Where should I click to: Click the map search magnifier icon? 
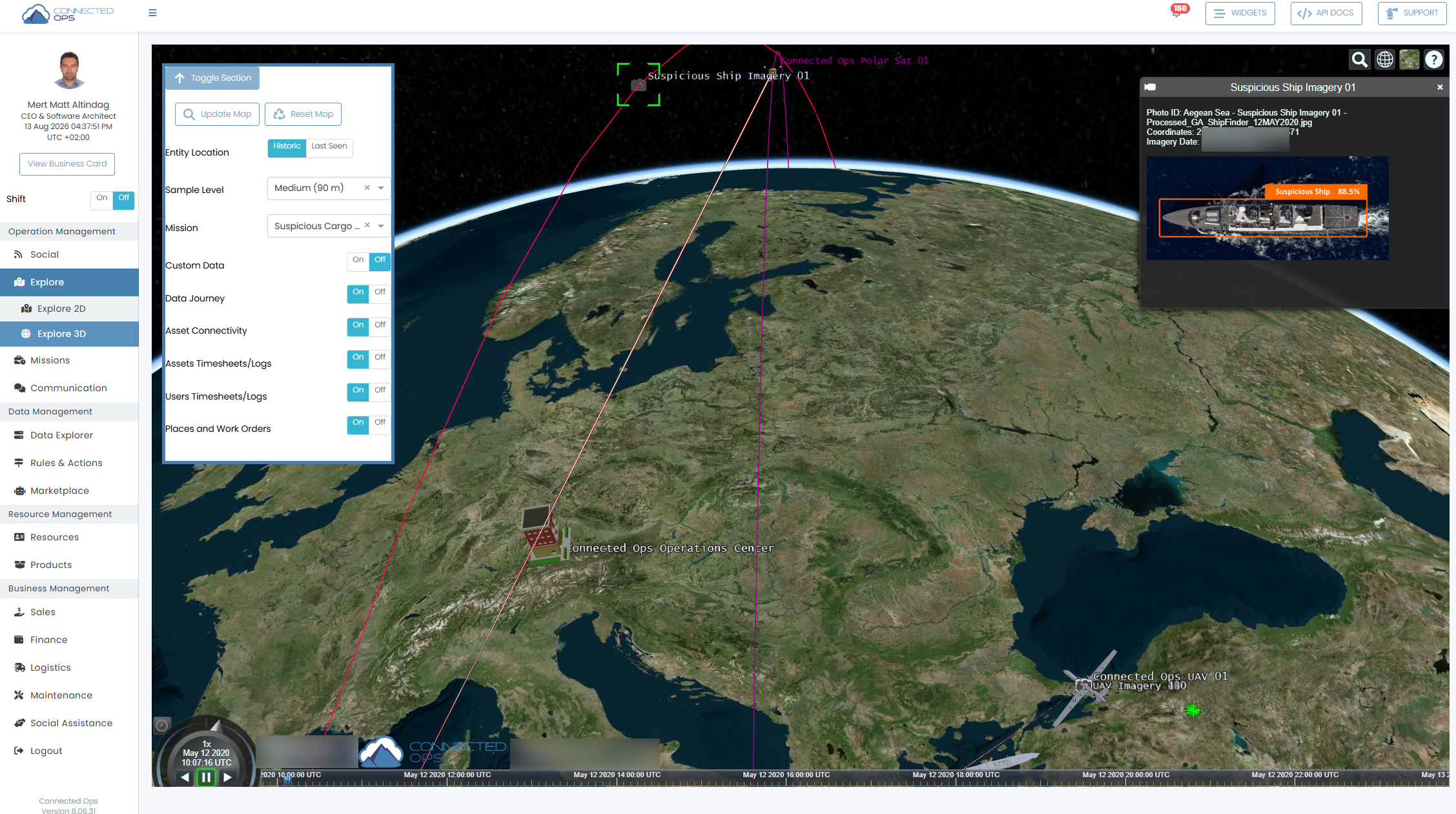pyautogui.click(x=1359, y=60)
